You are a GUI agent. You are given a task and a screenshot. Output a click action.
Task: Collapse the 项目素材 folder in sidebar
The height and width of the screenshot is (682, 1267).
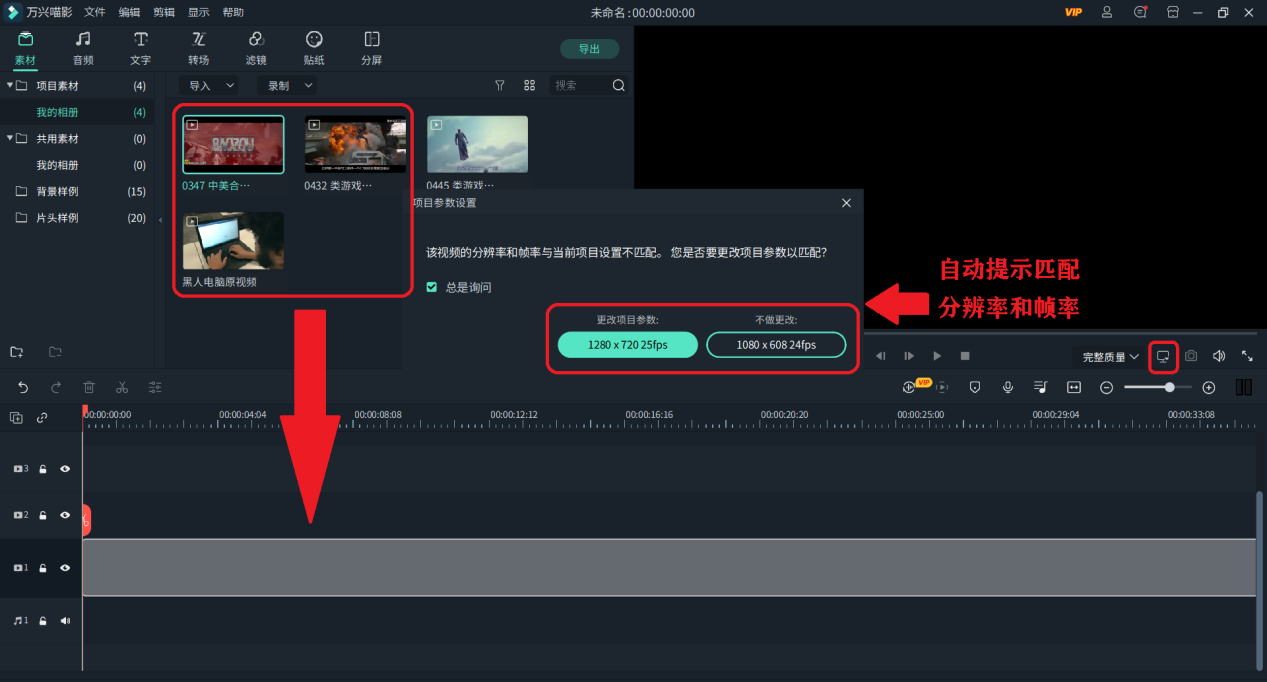click(x=10, y=85)
